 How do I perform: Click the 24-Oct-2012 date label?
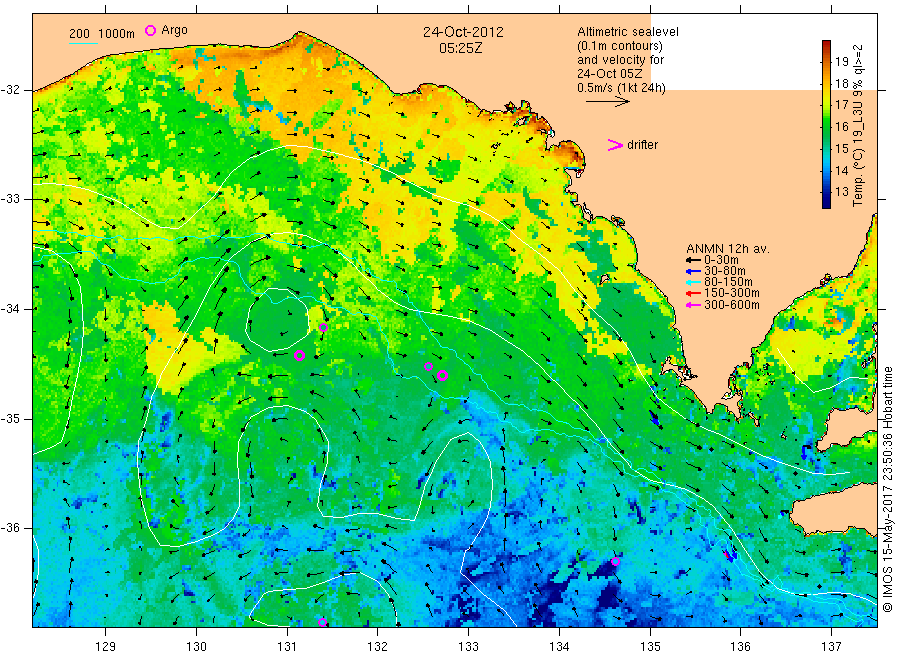tap(463, 32)
